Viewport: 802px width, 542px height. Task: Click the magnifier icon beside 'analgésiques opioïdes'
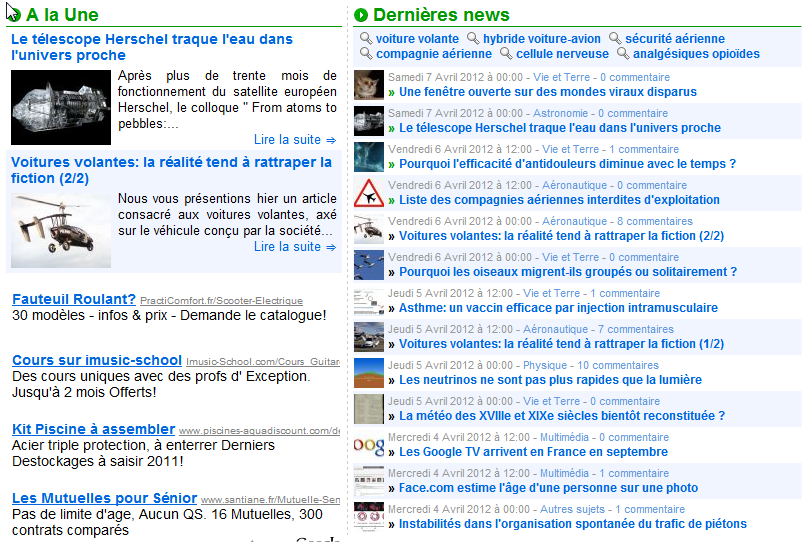(623, 54)
